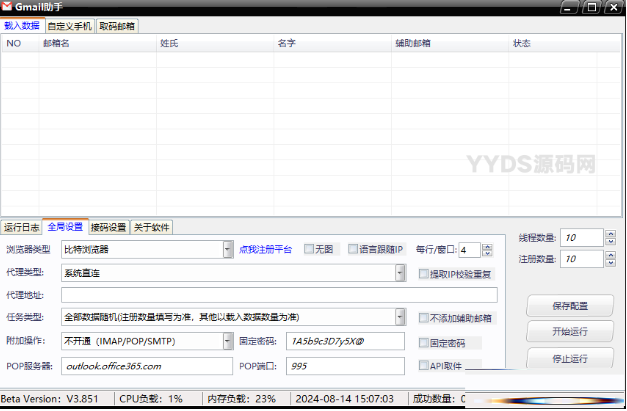
Task: Select the 全局设置 tab
Action: point(65,227)
